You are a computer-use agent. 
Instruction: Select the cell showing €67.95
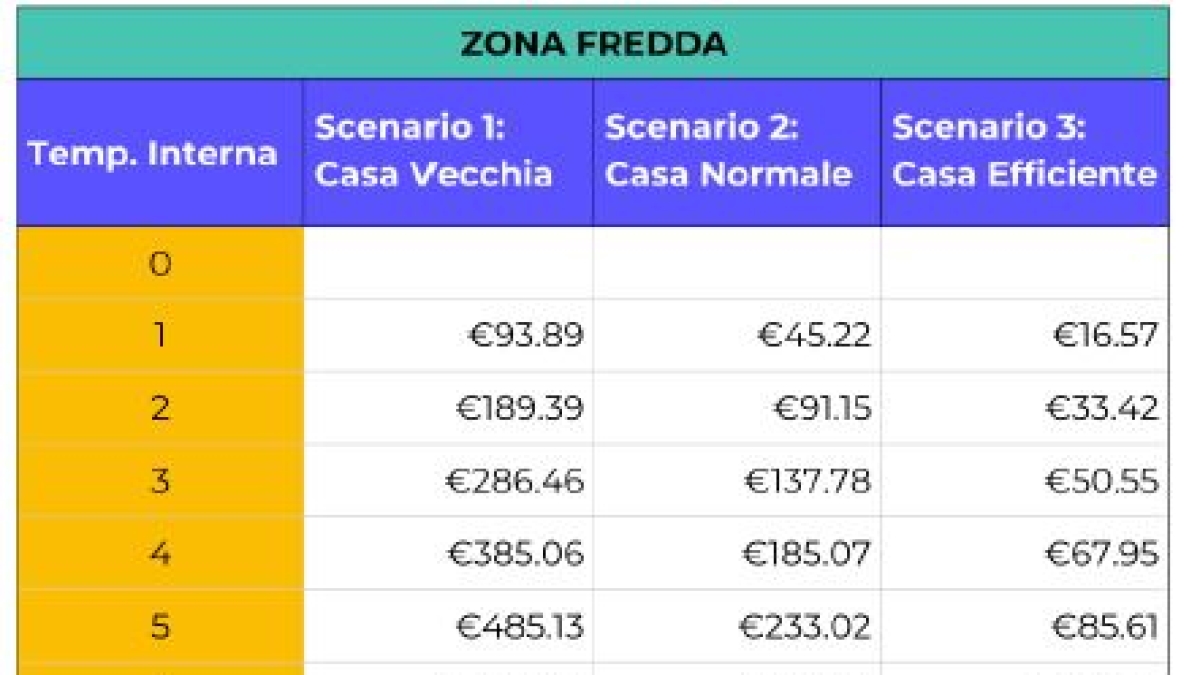click(x=1102, y=553)
